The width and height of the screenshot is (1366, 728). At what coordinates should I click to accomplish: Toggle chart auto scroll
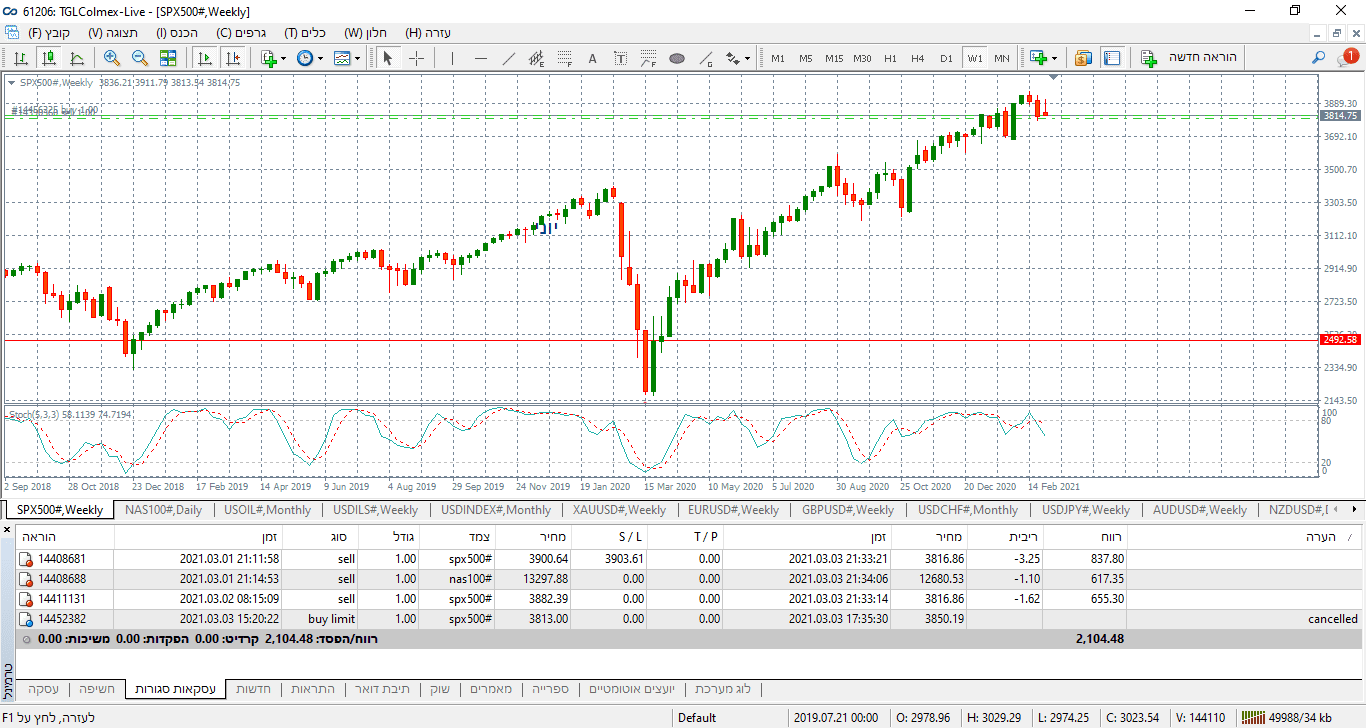point(204,58)
